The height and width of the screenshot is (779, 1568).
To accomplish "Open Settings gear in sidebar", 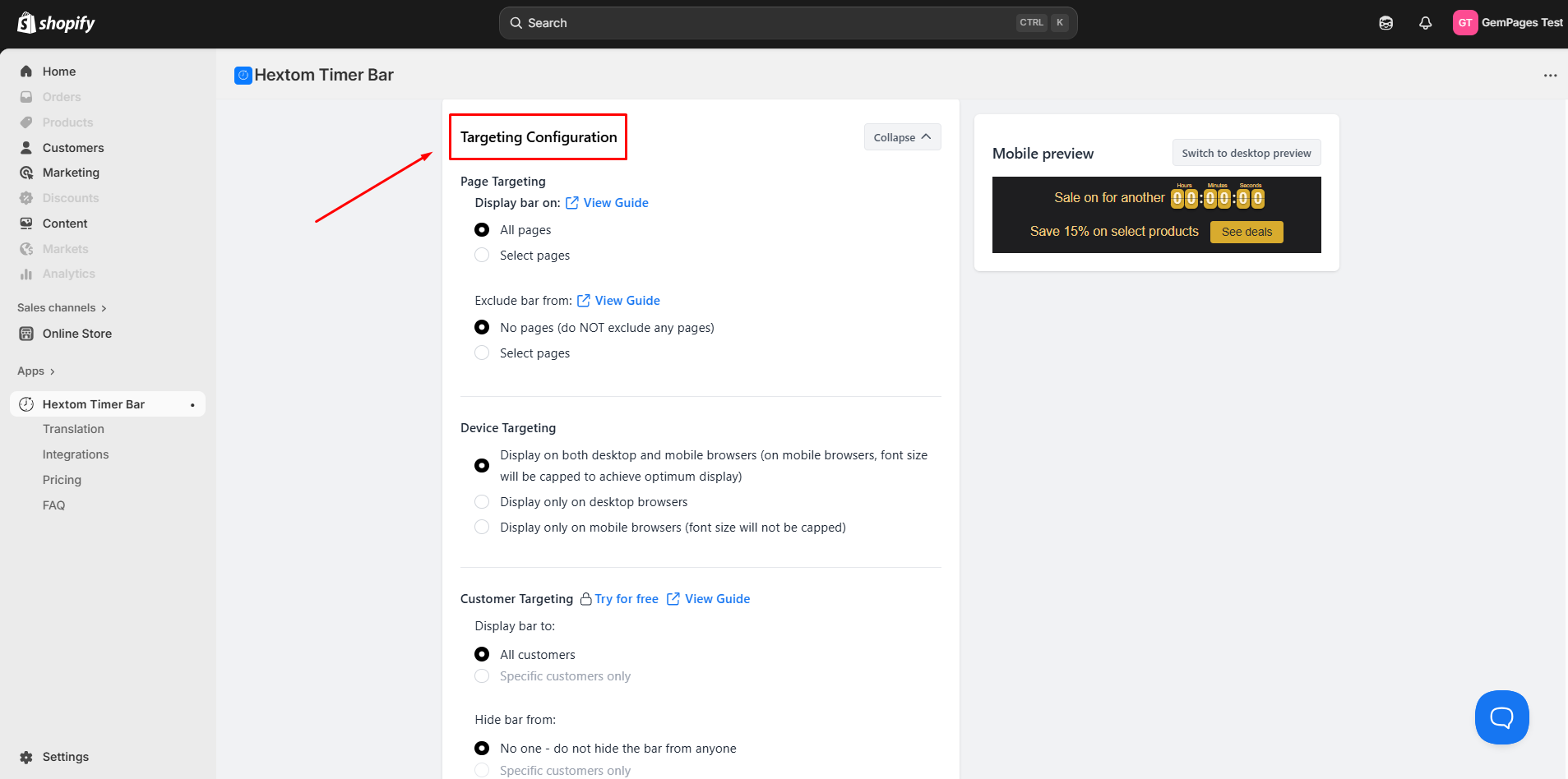I will coord(26,757).
